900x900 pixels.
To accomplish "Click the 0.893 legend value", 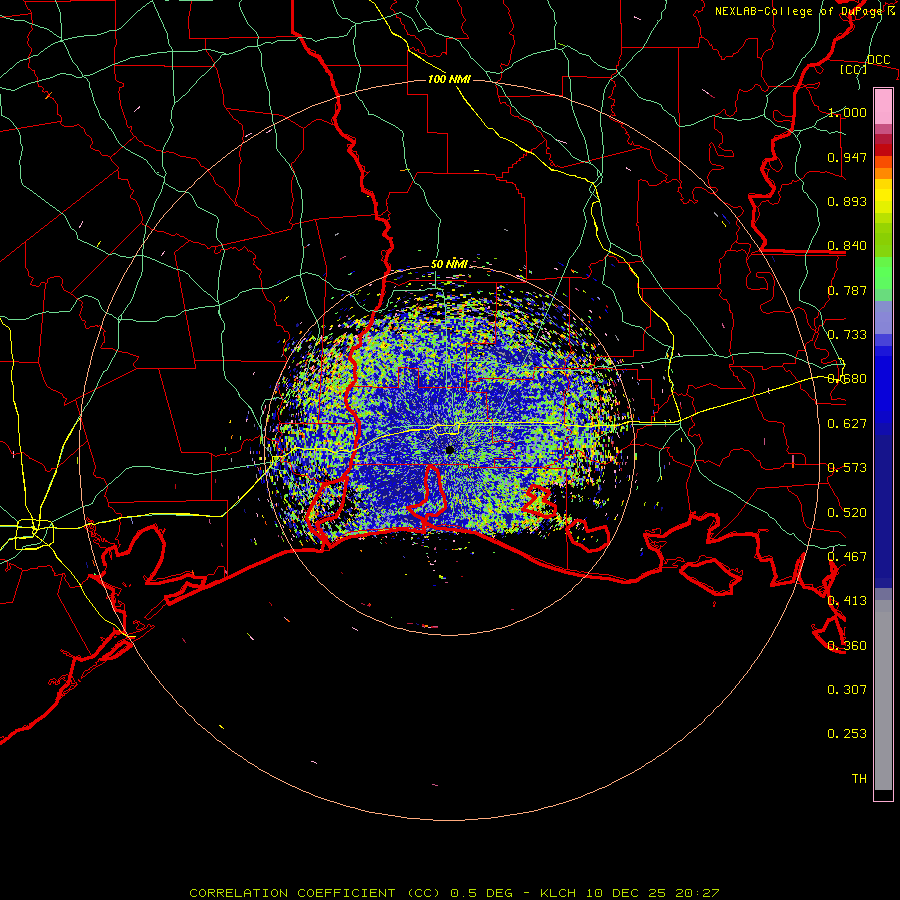I will [x=847, y=201].
